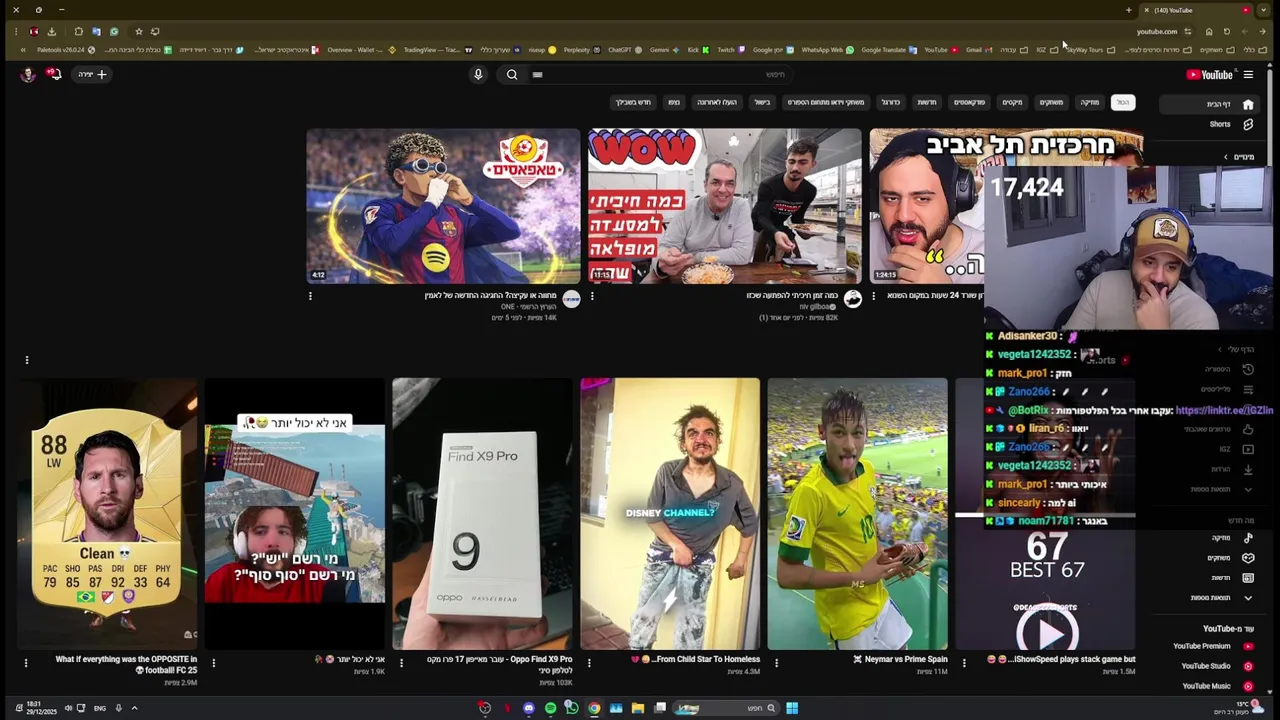Open the Google Translate bookmark
1280x720 pixels.
coord(888,49)
